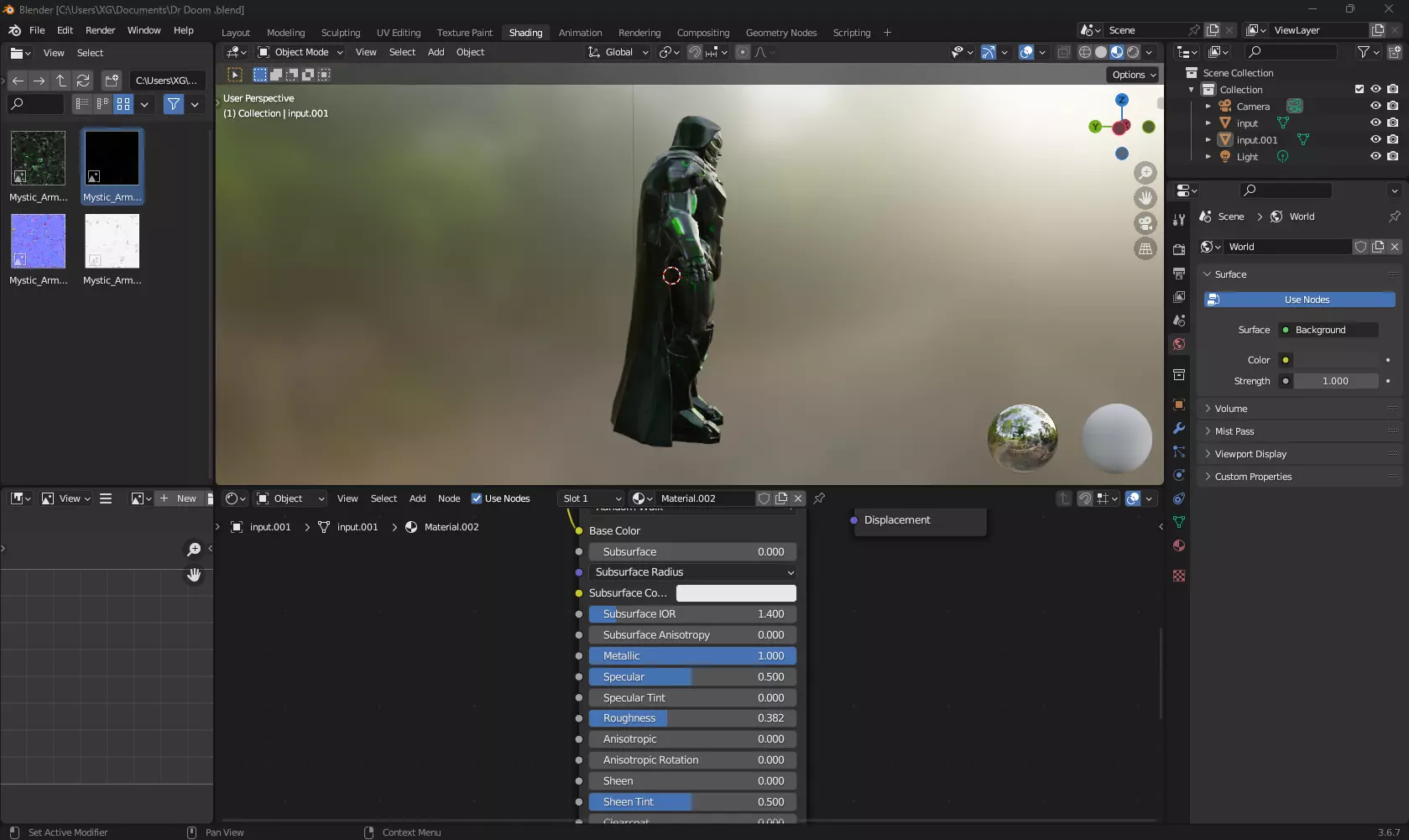Open the Tool properties tab
This screenshot has width=1409, height=840.
click(x=1179, y=220)
